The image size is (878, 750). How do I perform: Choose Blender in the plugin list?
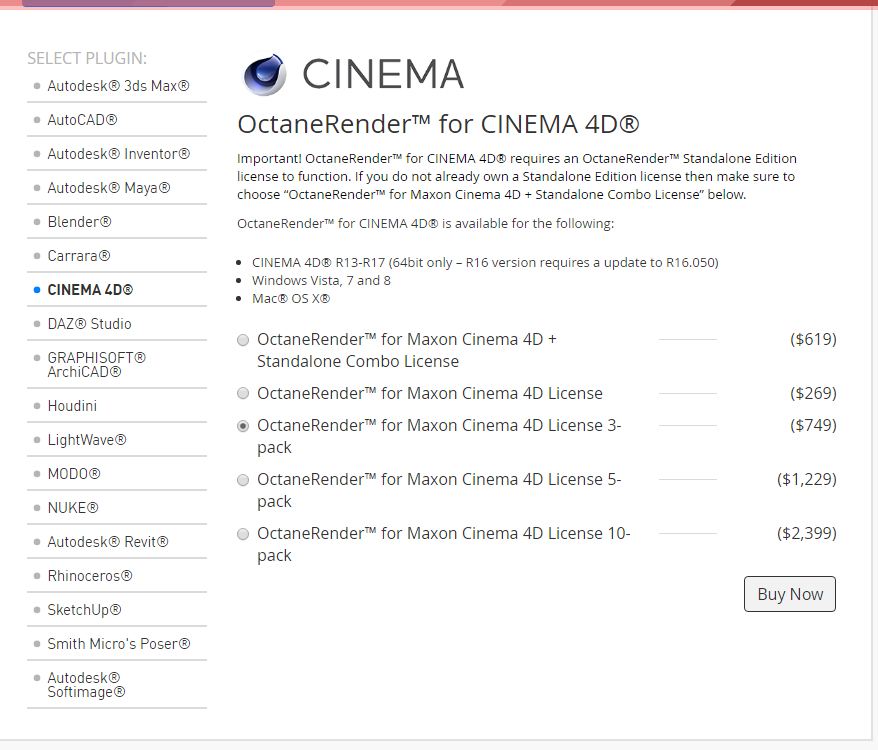tap(80, 222)
